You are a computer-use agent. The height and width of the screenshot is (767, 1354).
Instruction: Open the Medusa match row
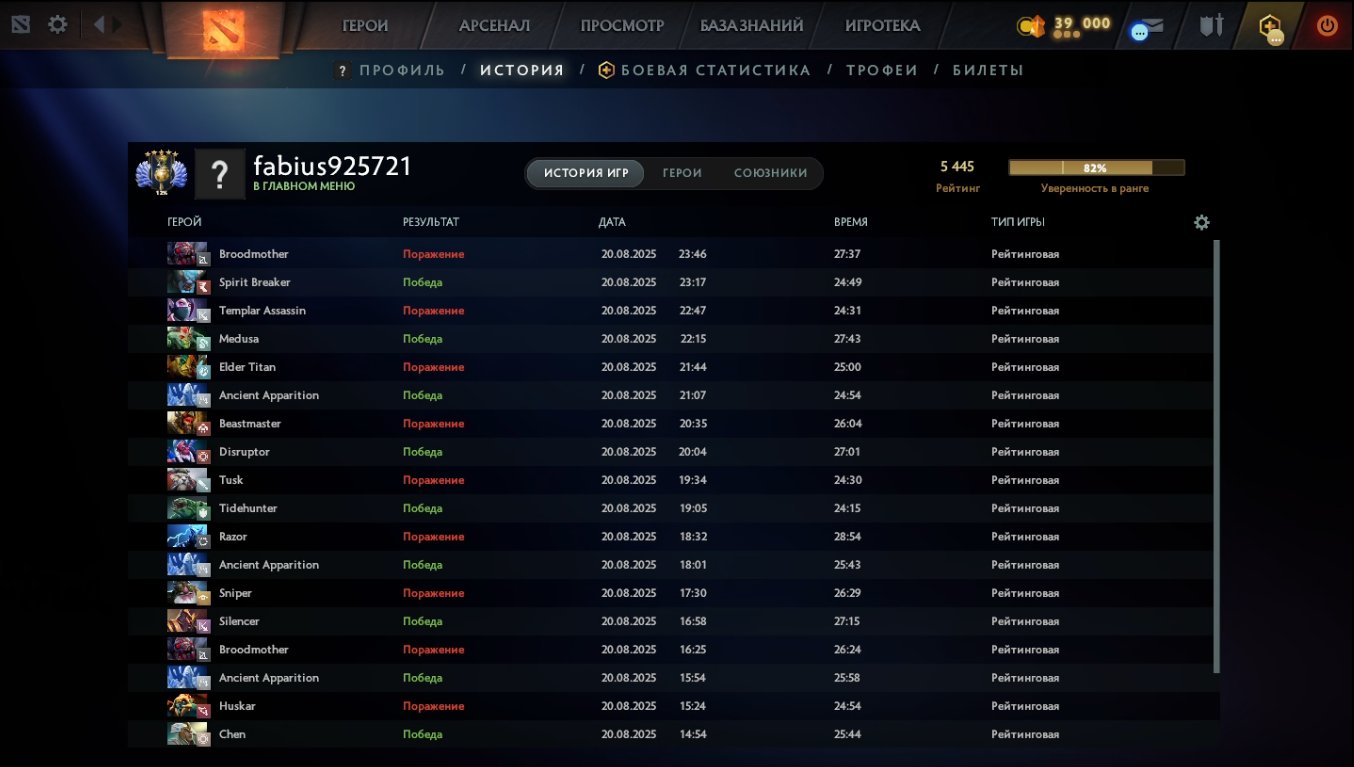pos(674,339)
